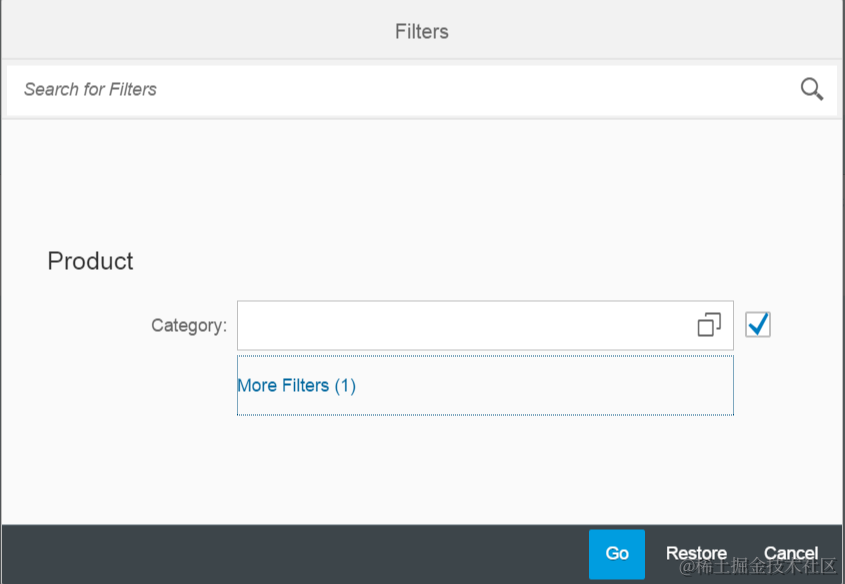Focus the Search for Filters field

tap(400, 89)
